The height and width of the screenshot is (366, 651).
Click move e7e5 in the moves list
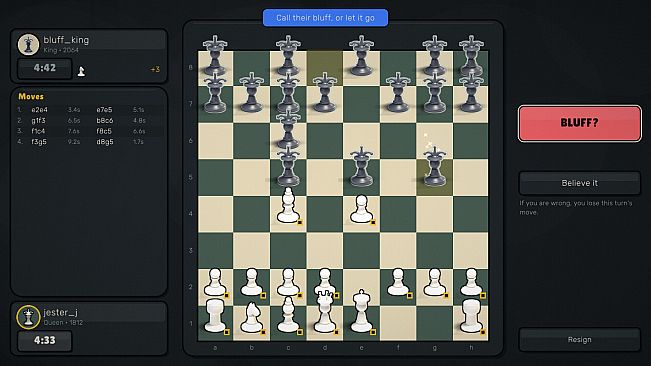[x=104, y=110]
